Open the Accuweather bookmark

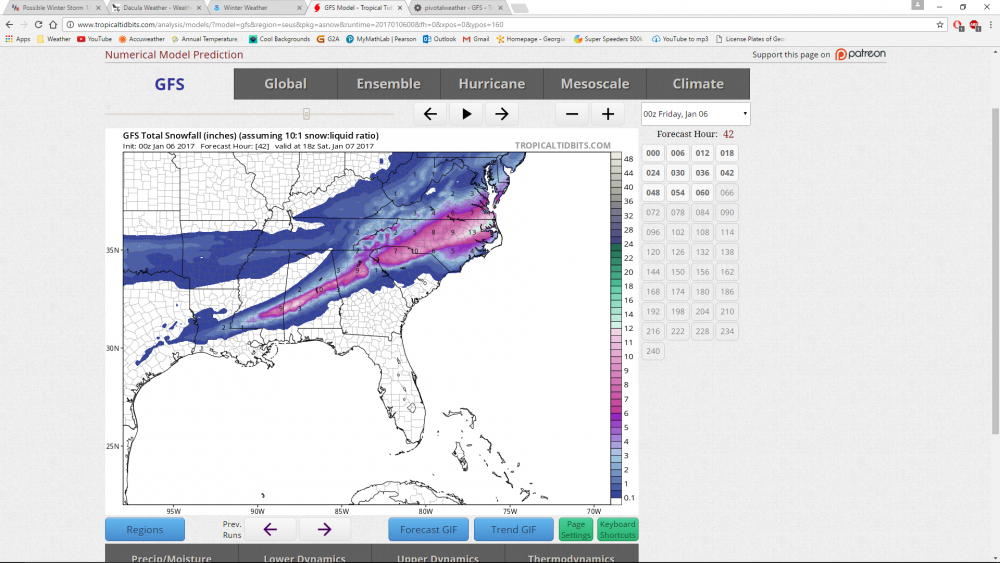142,39
